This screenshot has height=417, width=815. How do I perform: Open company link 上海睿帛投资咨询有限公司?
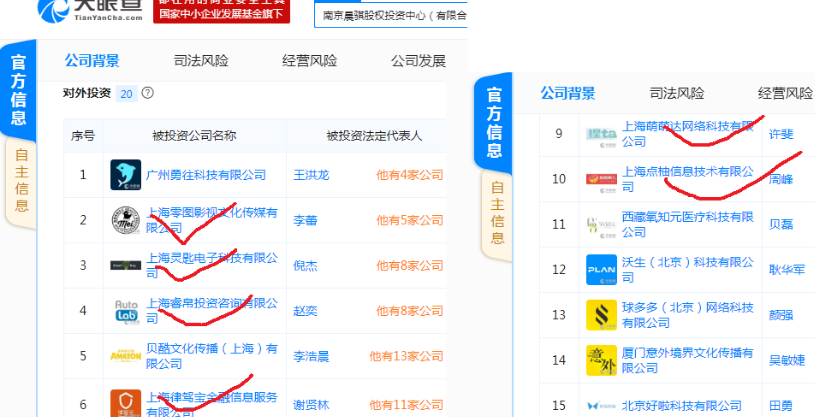tap(212, 310)
